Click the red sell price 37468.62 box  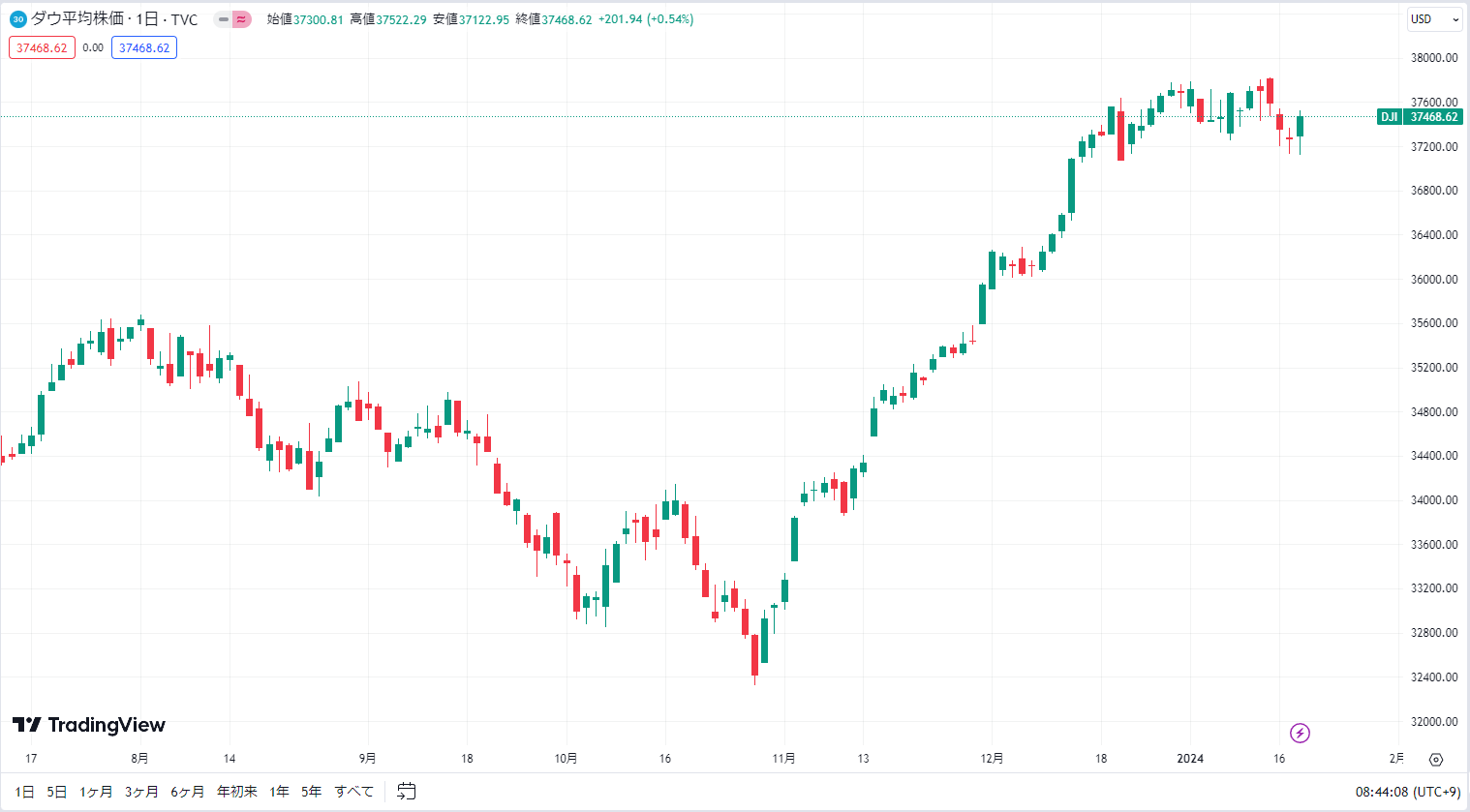(x=42, y=47)
